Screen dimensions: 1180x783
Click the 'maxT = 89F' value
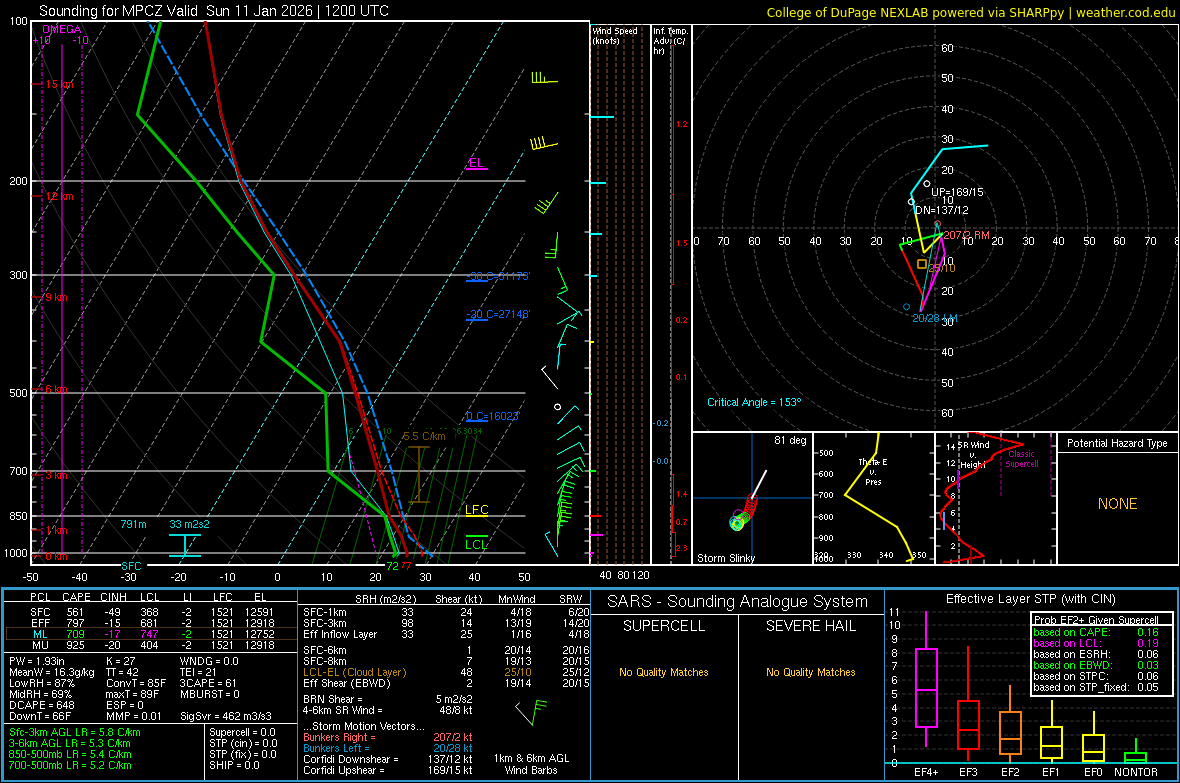(x=132, y=694)
